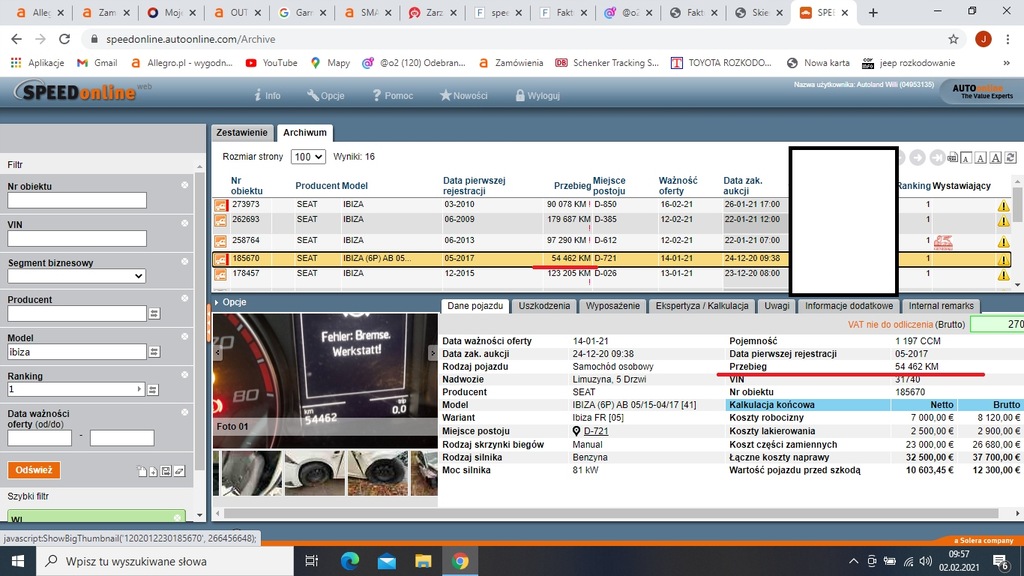Open map pin for D-721 location
Viewport: 1024px width, 576px height.
[x=576, y=431]
